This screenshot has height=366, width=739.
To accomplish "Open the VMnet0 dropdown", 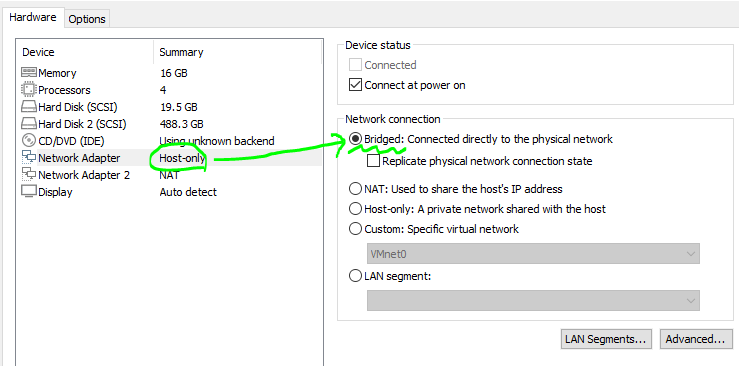I will 533,254.
